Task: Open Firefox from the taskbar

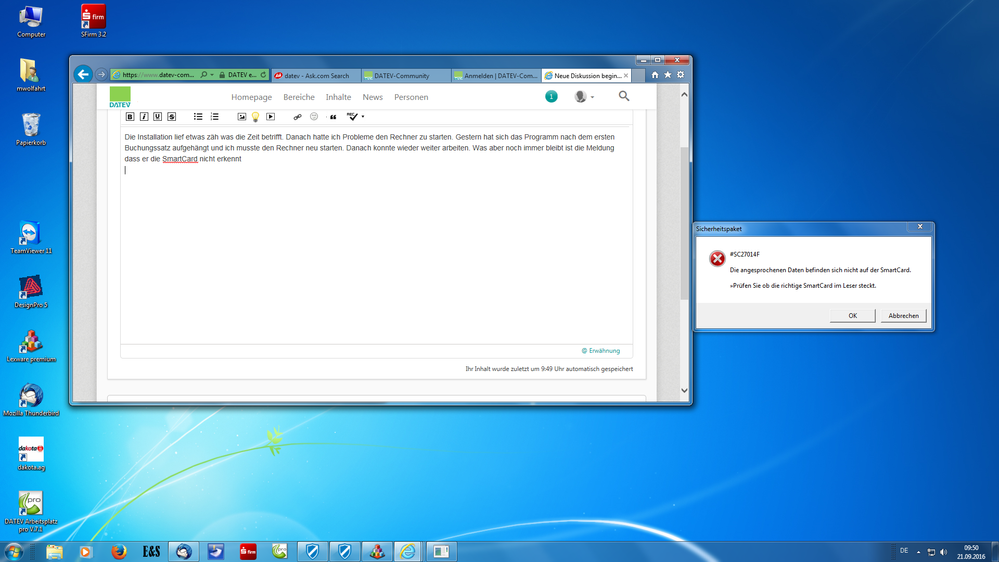Action: pos(119,551)
